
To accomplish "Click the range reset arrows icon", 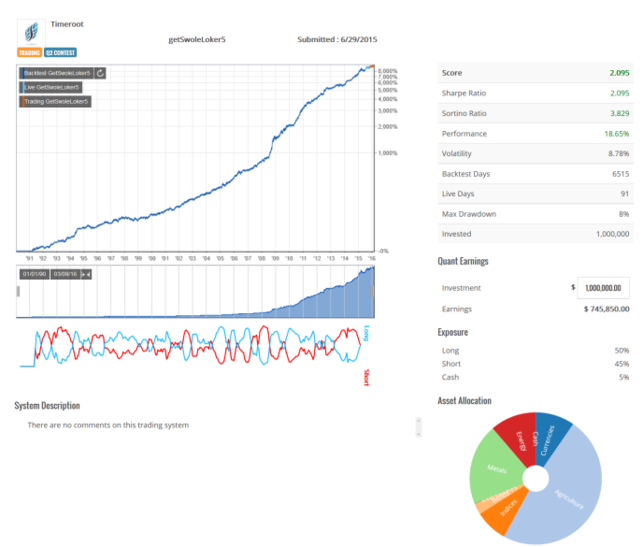I will (86, 274).
